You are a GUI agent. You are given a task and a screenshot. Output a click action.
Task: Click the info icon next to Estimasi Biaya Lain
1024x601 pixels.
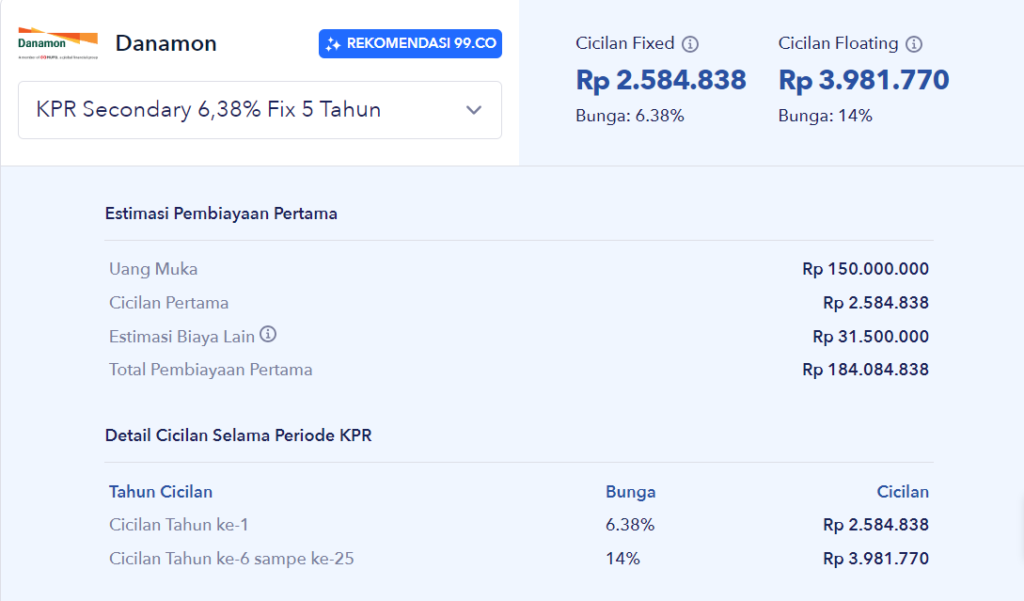(267, 335)
